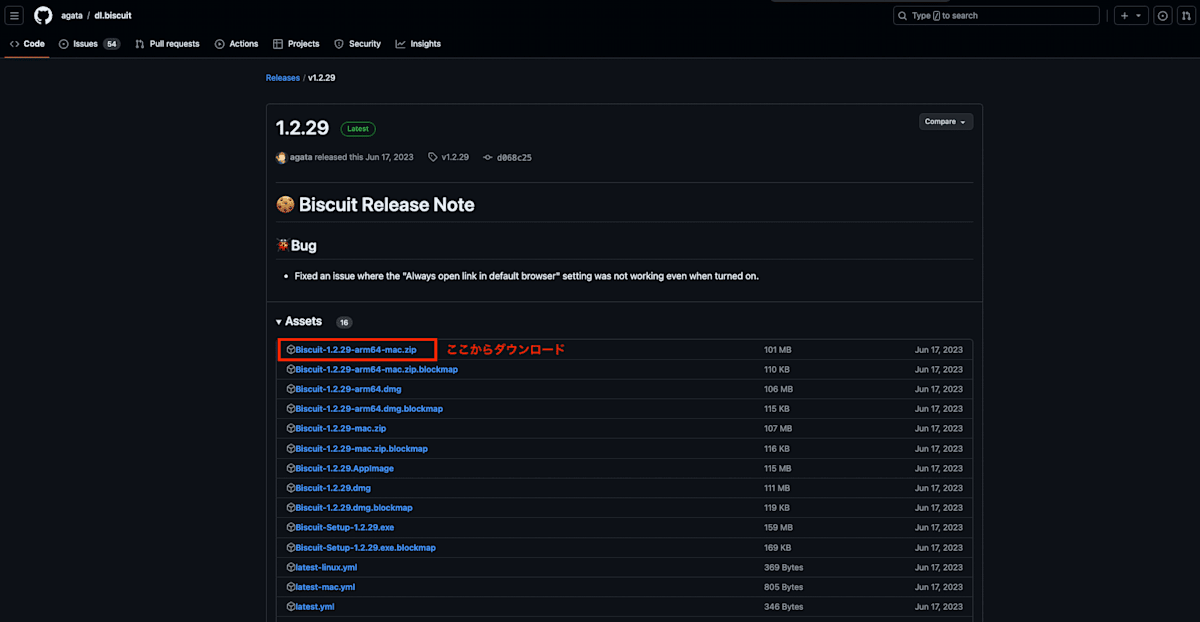Open the create new plus dropdown

(x=1131, y=16)
